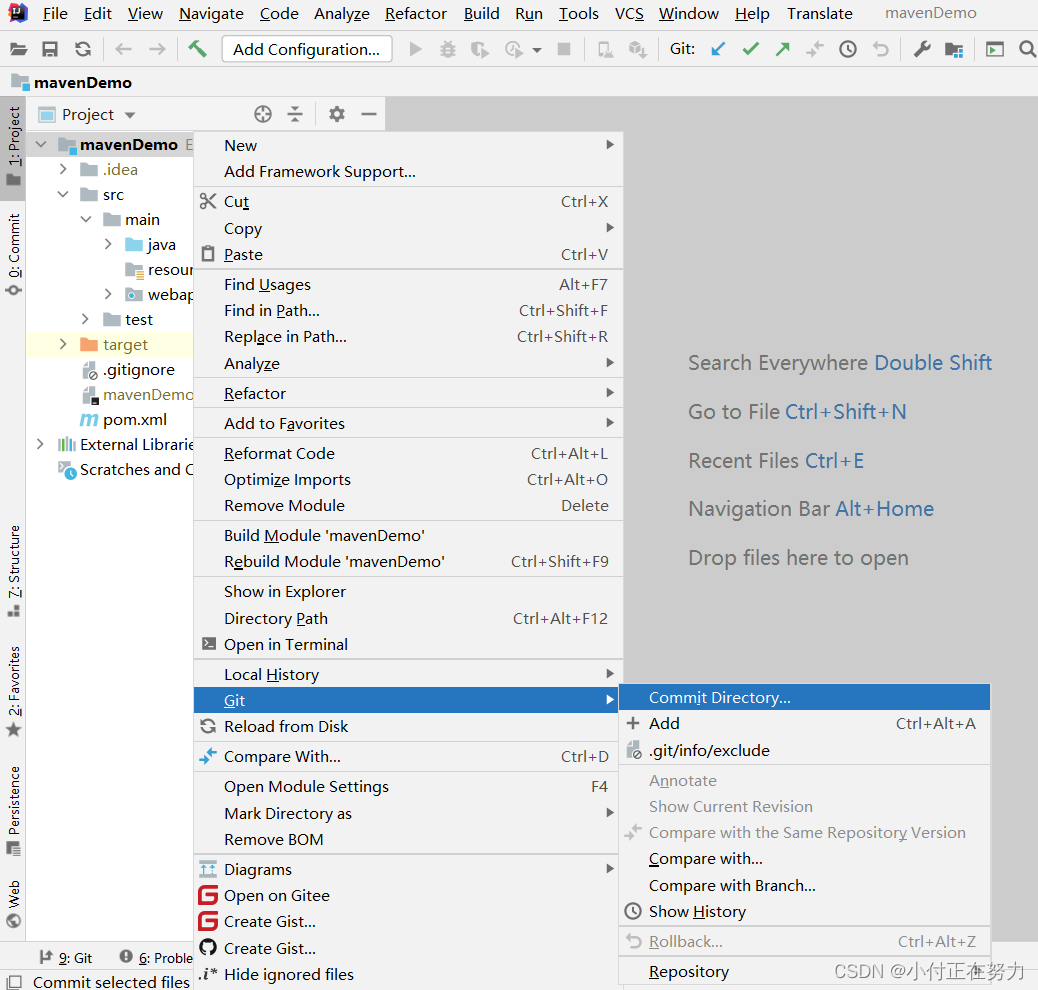Screen dimensions: 1038x990
Task: Click Open on Gitee menu entry
Action: click(x=408, y=895)
